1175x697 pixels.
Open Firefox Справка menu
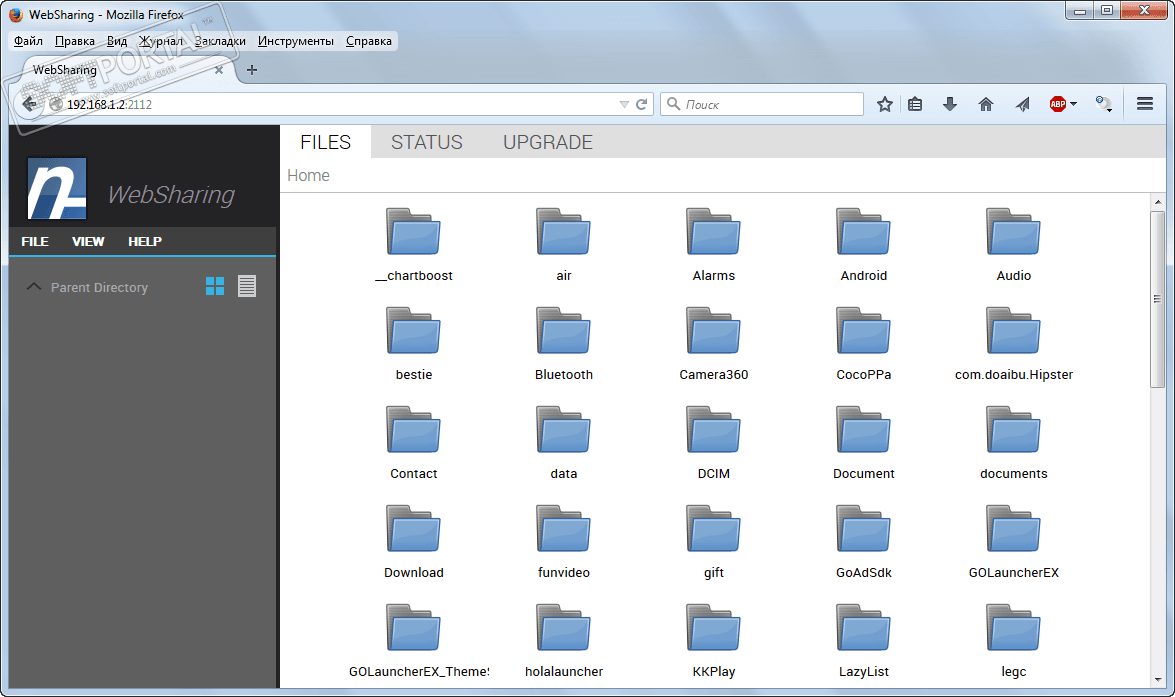(x=369, y=41)
